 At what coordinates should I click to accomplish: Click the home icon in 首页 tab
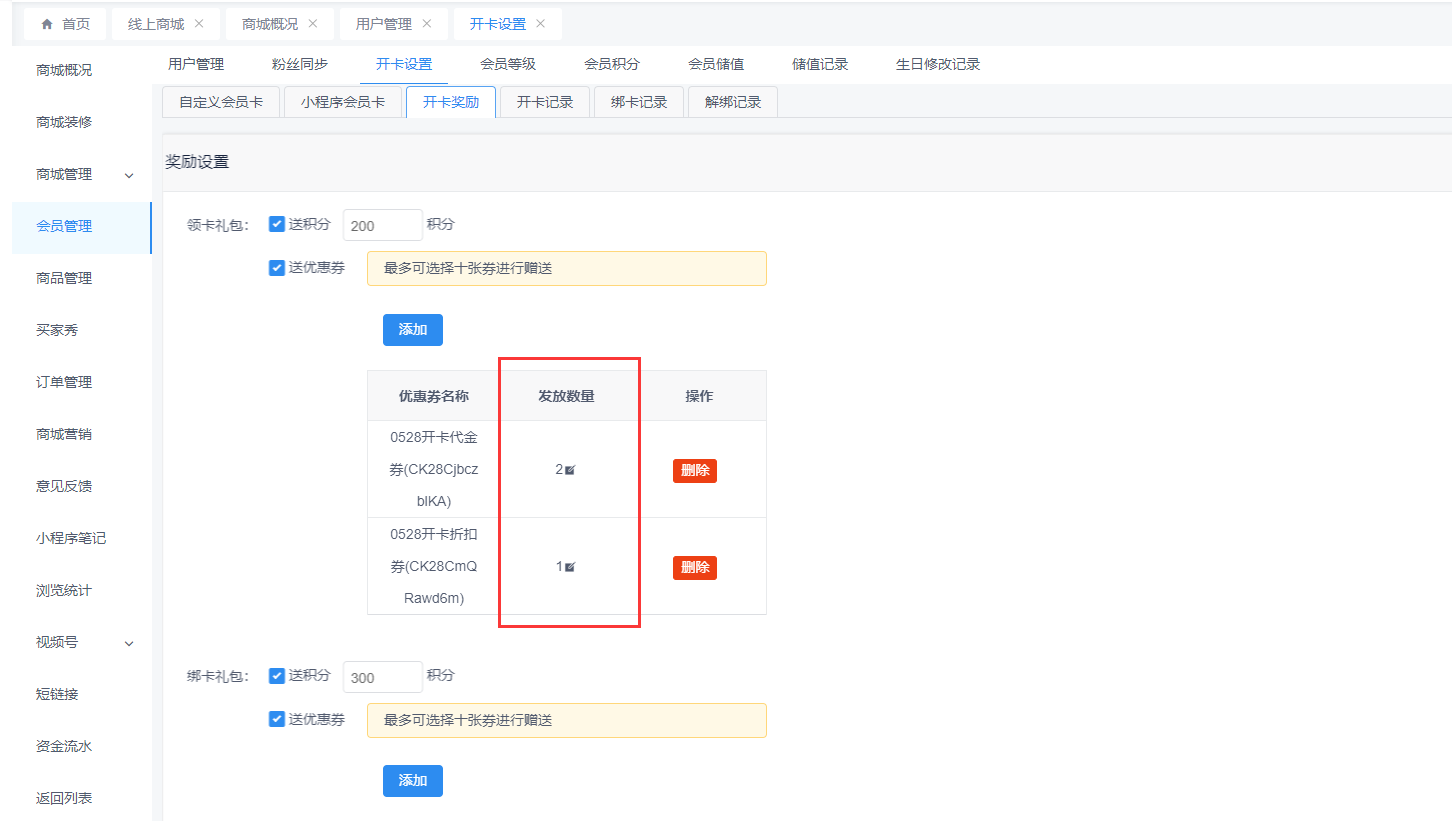click(x=47, y=24)
